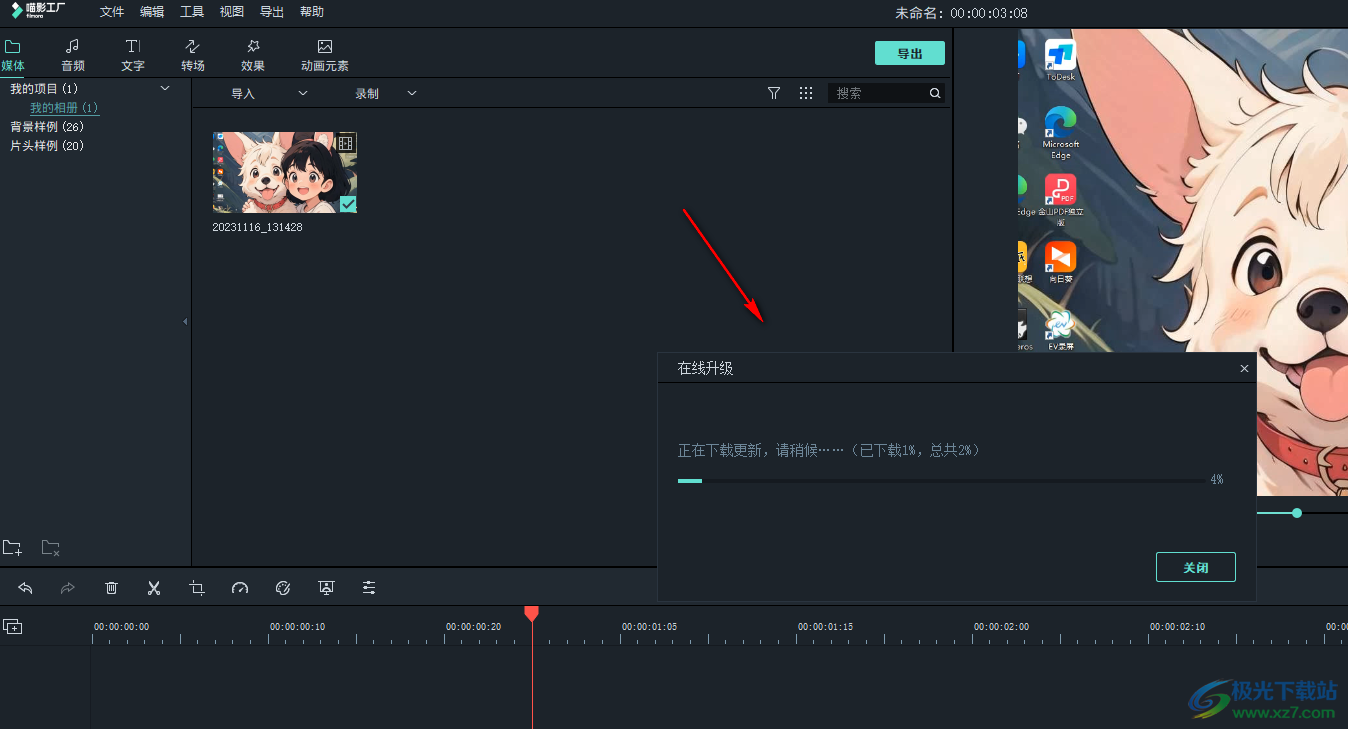Open the color palette icon

[283, 588]
